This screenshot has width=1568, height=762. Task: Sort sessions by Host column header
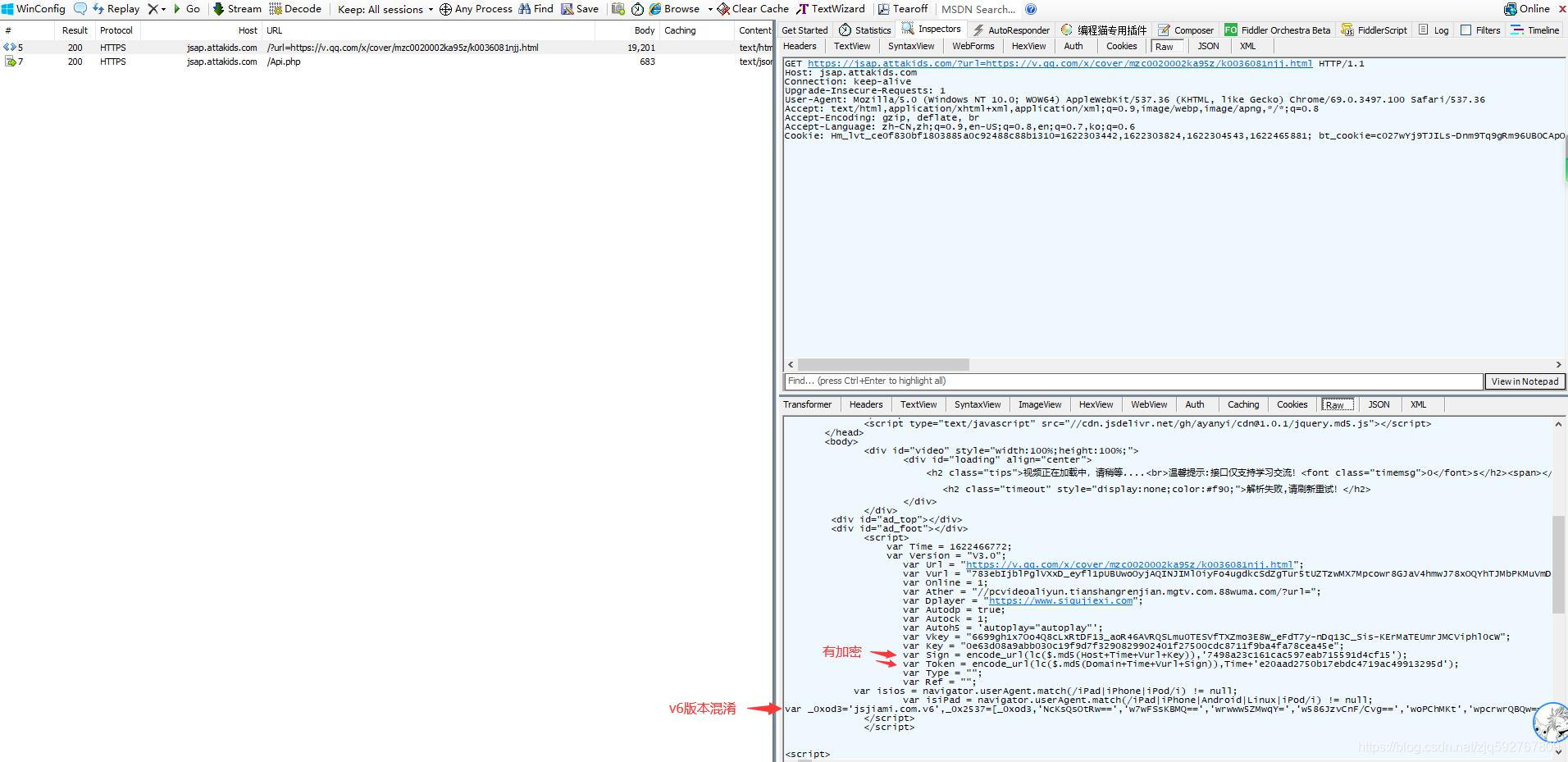pos(201,30)
